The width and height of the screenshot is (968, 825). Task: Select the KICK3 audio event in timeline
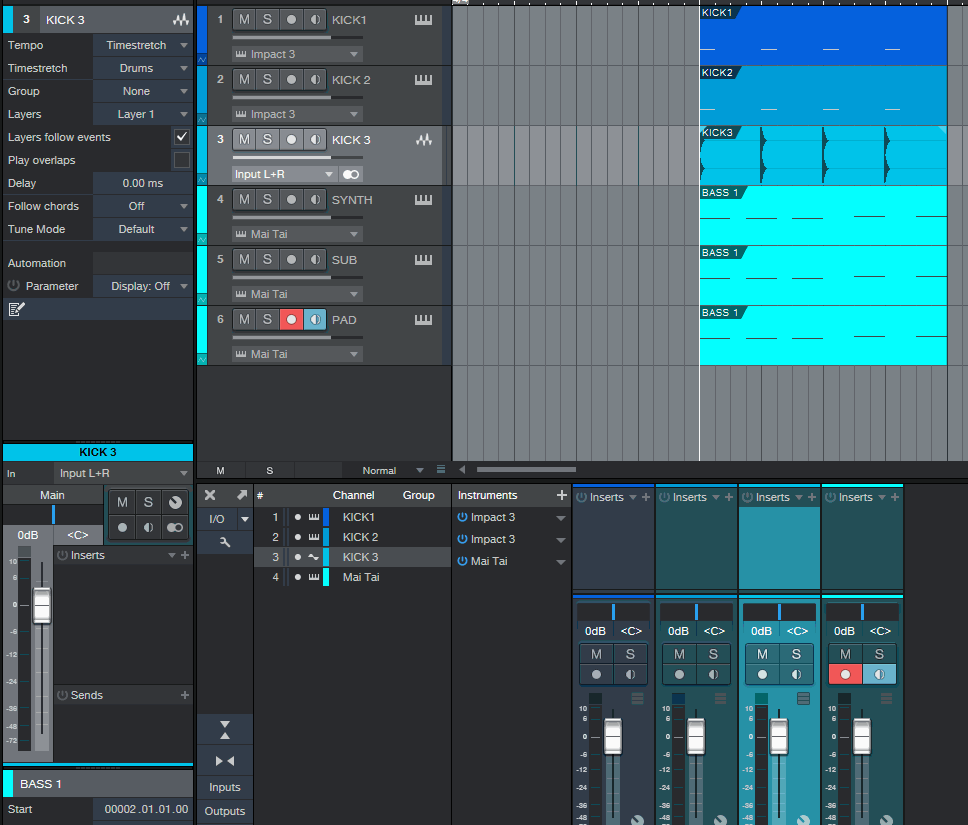click(x=823, y=156)
